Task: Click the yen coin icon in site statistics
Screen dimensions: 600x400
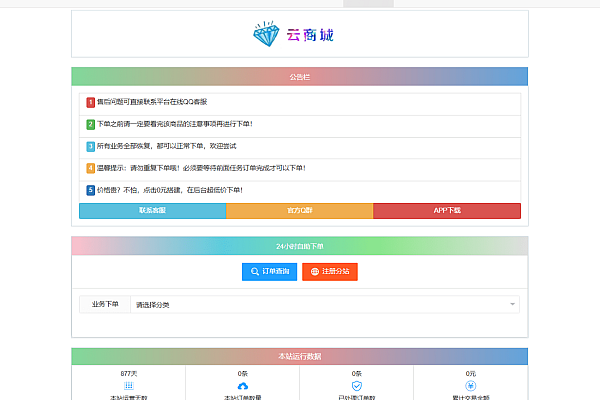Action: click(x=470, y=385)
